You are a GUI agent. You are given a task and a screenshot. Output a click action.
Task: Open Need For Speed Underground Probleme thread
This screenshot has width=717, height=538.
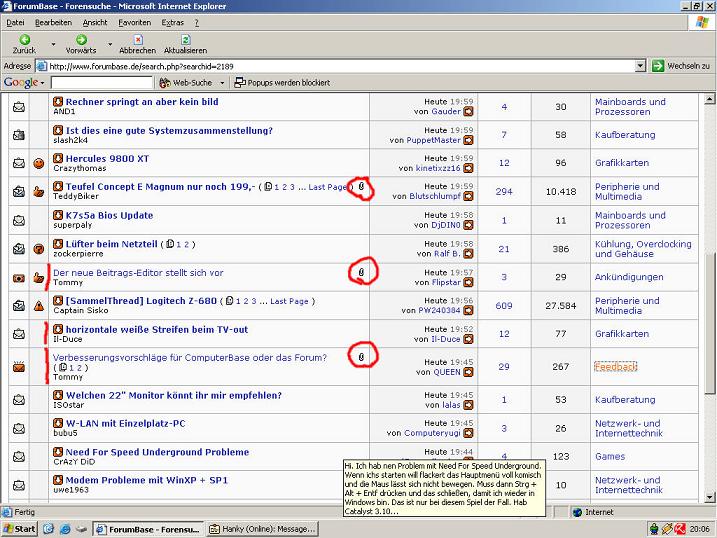click(x=157, y=452)
